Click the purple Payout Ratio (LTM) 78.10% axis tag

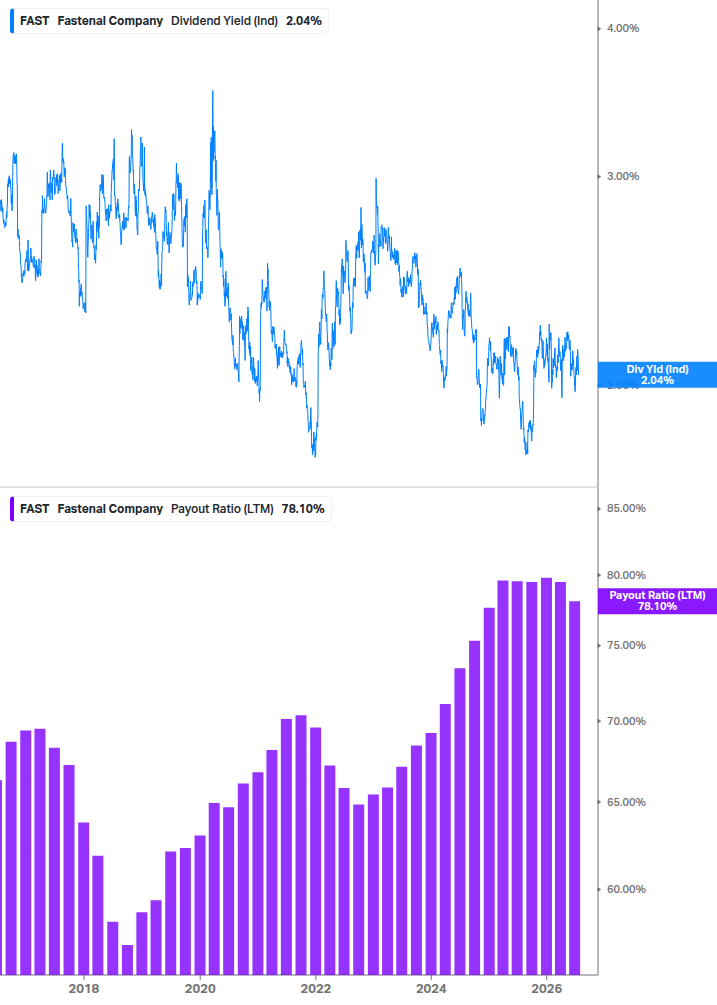tap(657, 601)
